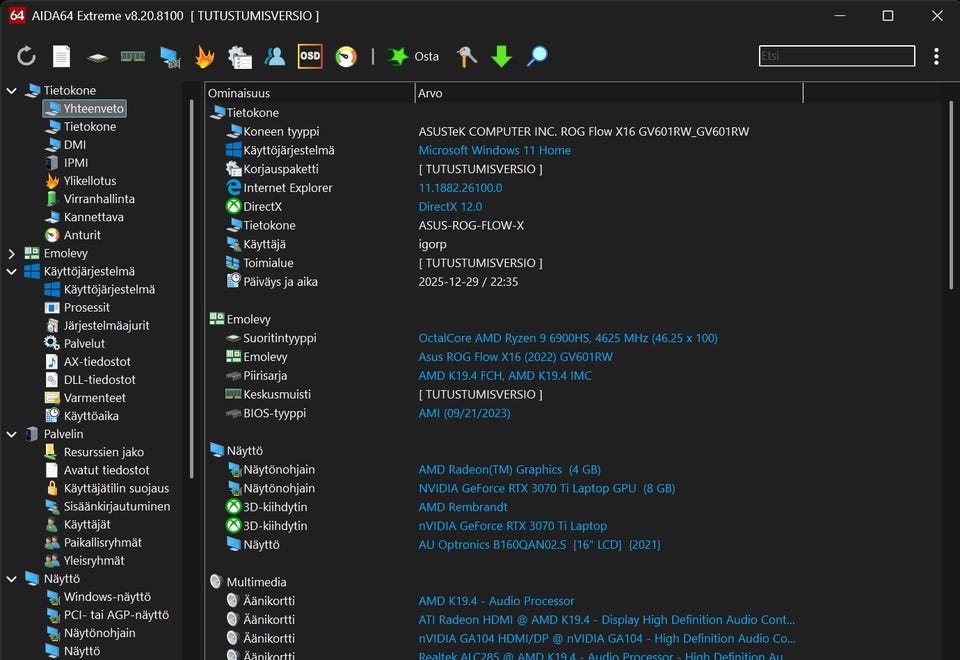Launch the flame stability test icon
Viewport: 960px width, 660px height.
click(204, 57)
